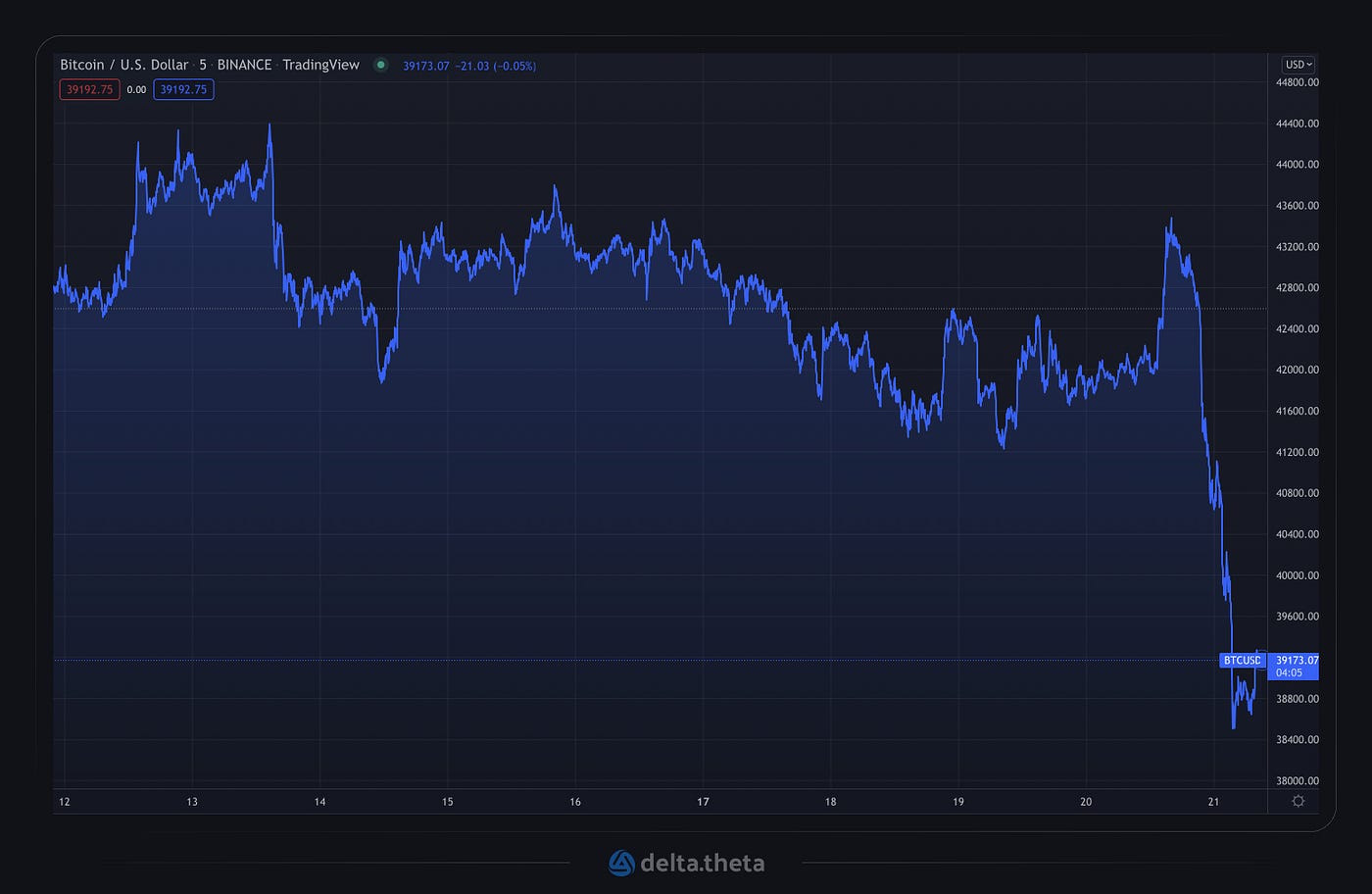The height and width of the screenshot is (894, 1372).
Task: Click the 42000.00 price axis label
Action: [x=1297, y=370]
